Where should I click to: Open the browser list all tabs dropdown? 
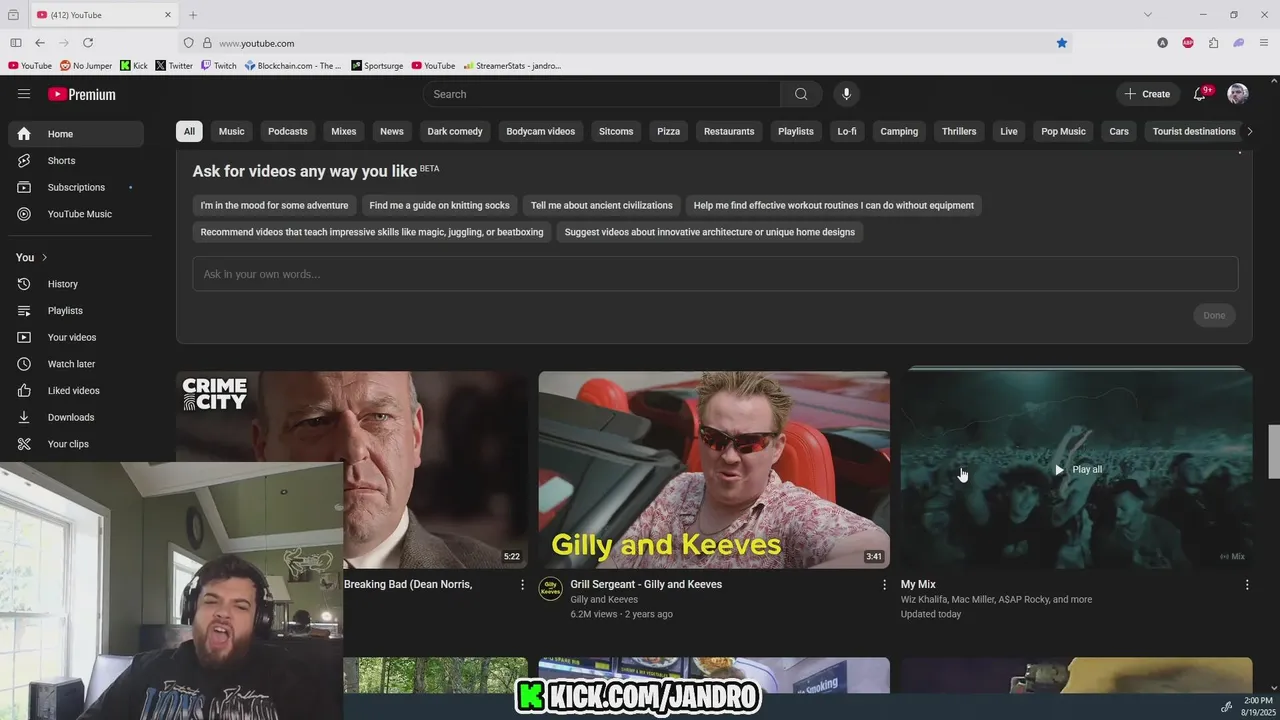(x=1148, y=15)
